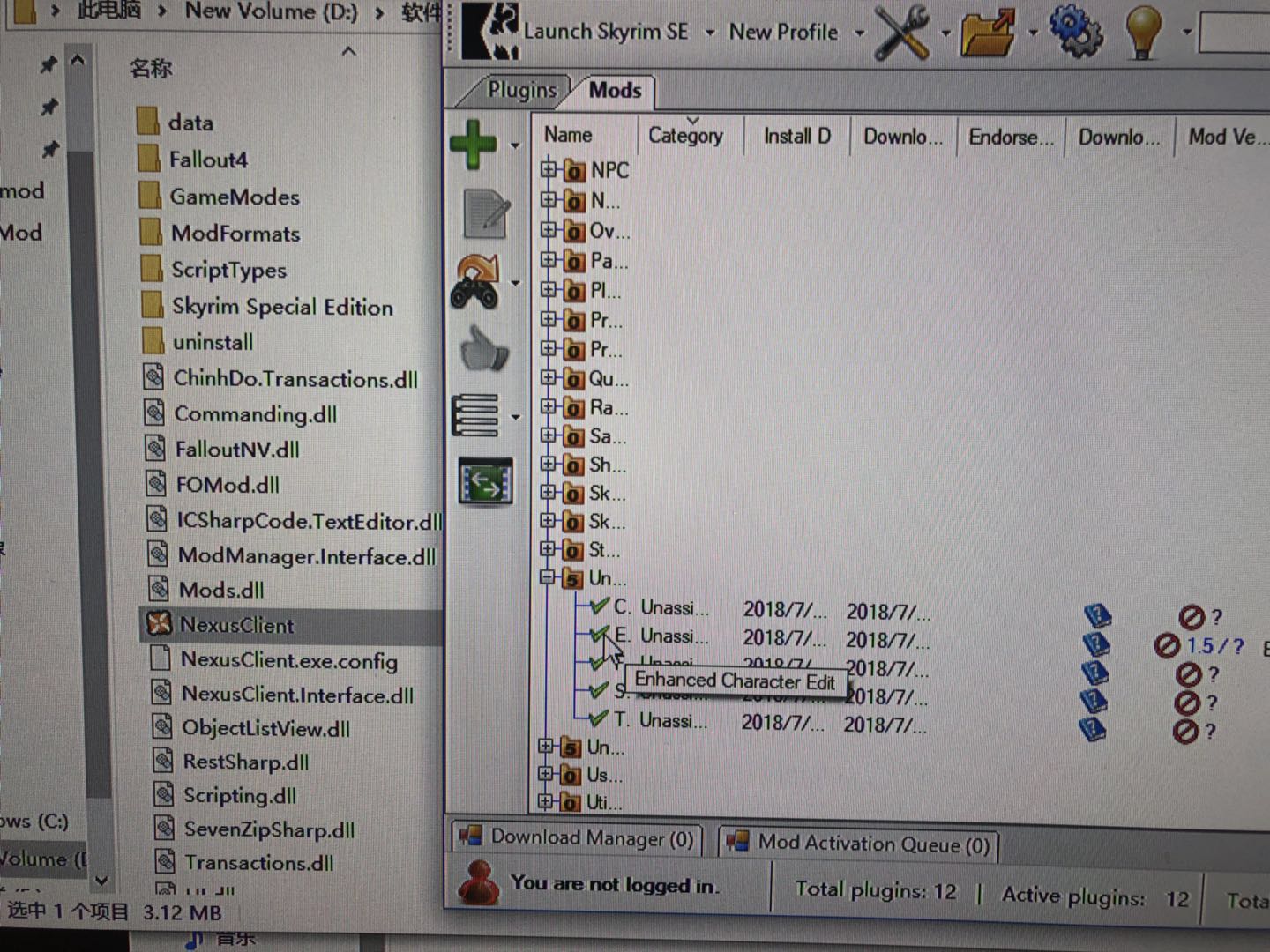Click the red prohibited icon in T. row
The width and height of the screenshot is (1270, 952).
(1185, 731)
